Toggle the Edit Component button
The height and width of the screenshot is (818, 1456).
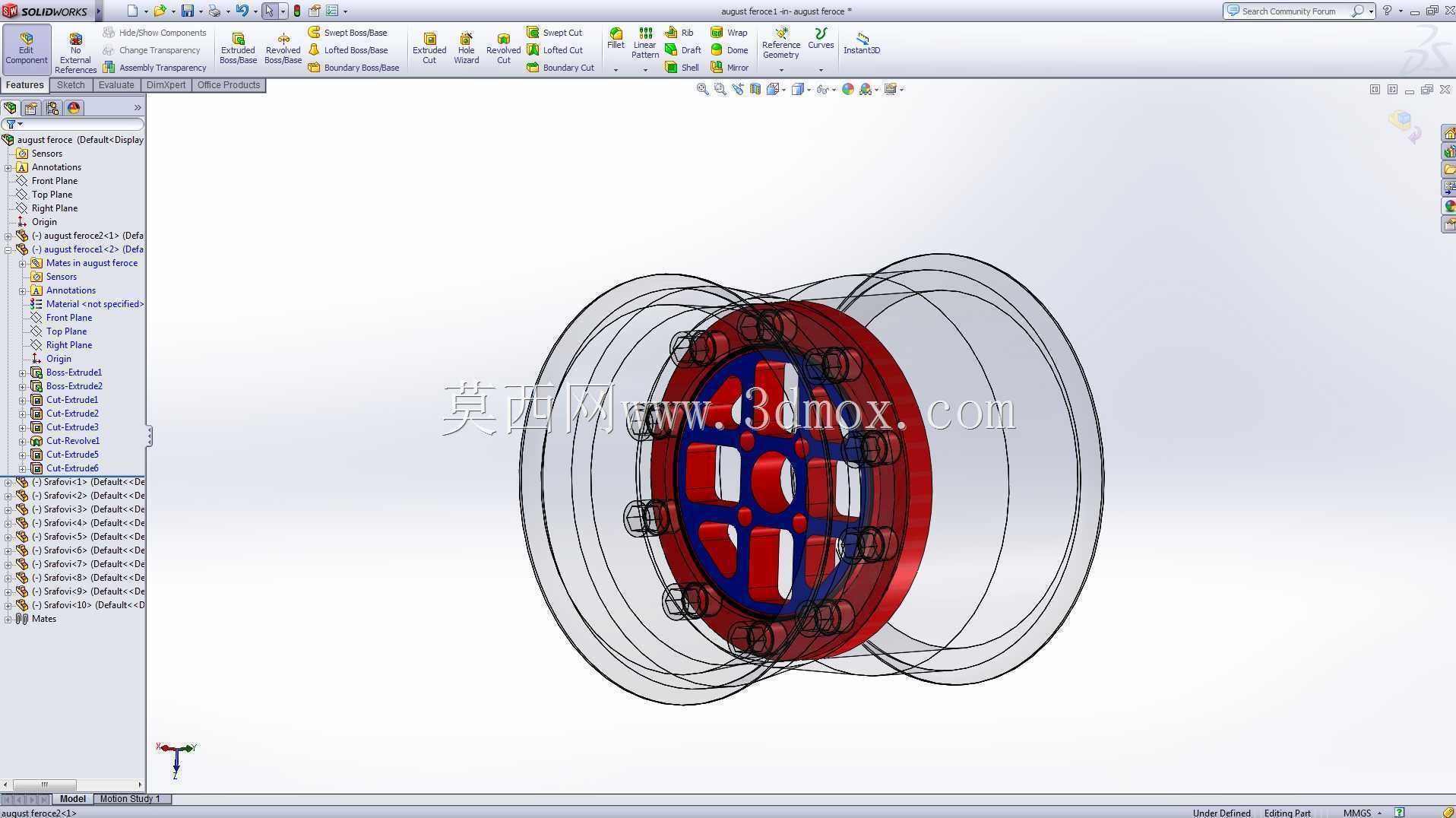click(27, 49)
